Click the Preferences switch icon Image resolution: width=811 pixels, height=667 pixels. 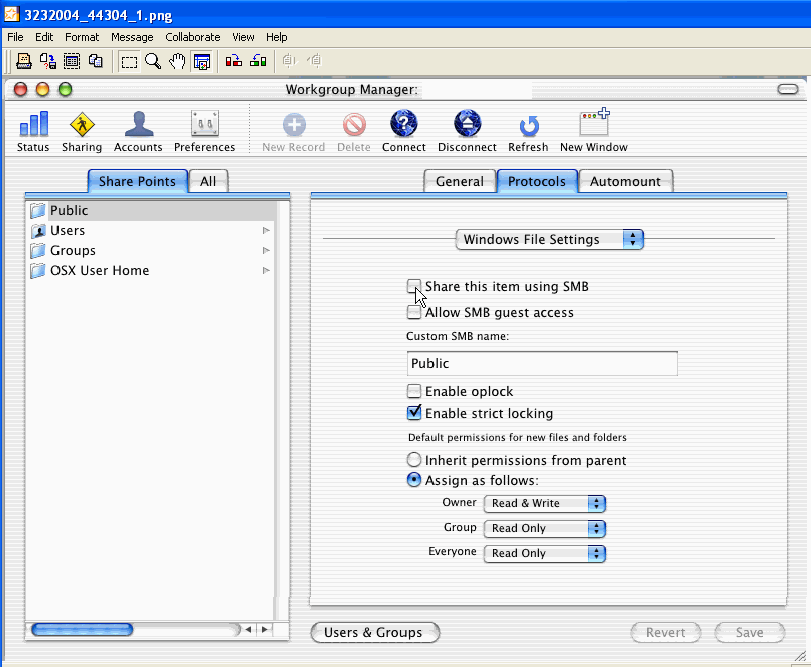[x=204, y=125]
